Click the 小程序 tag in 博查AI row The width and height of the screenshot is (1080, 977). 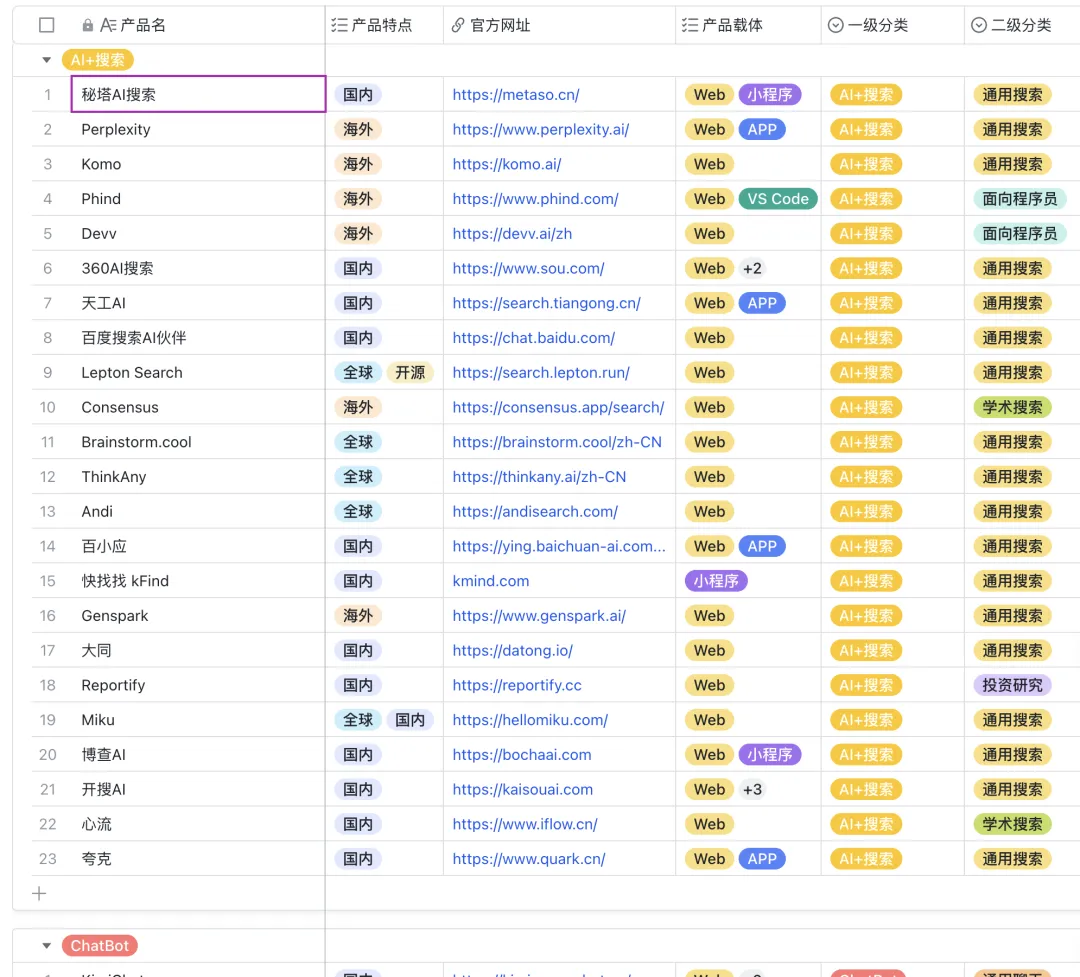(769, 754)
